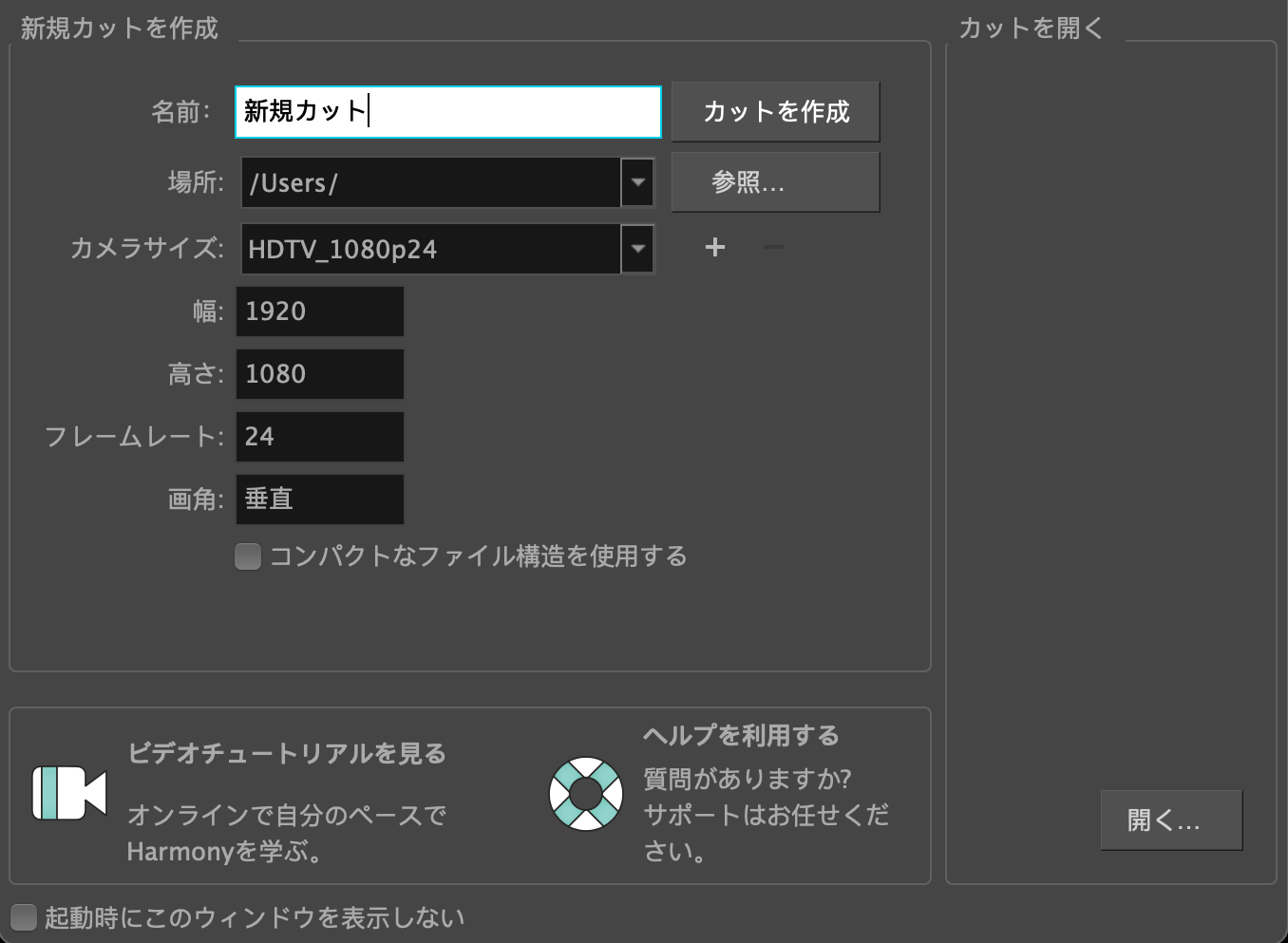This screenshot has height=943, width=1288.
Task: Open ヘルプを利用する help link
Action: [741, 736]
